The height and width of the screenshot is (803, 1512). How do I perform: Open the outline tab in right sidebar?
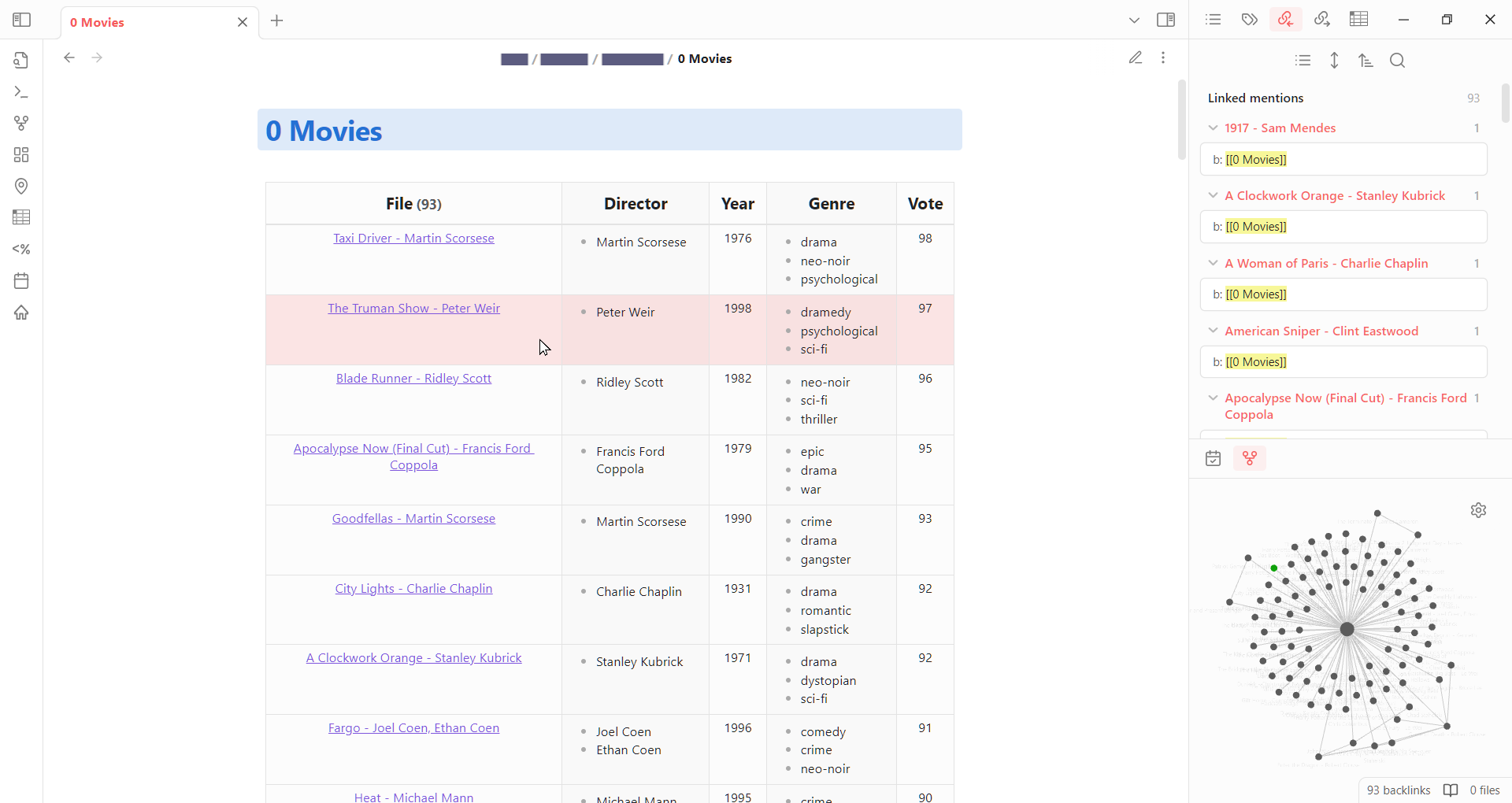point(1213,20)
